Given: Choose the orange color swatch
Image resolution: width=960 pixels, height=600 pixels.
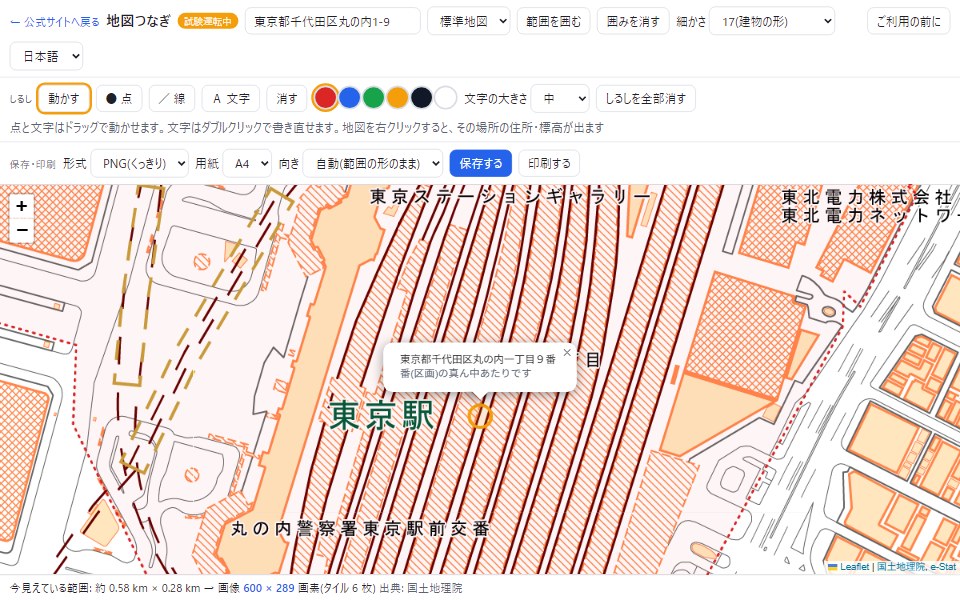Looking at the screenshot, I should tap(397, 98).
